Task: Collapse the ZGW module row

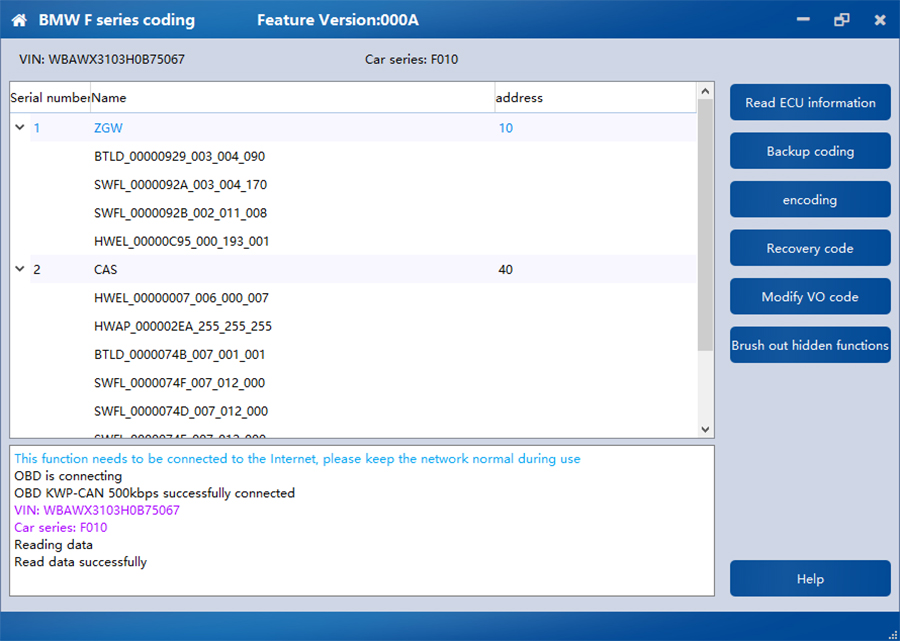Action: (20, 128)
